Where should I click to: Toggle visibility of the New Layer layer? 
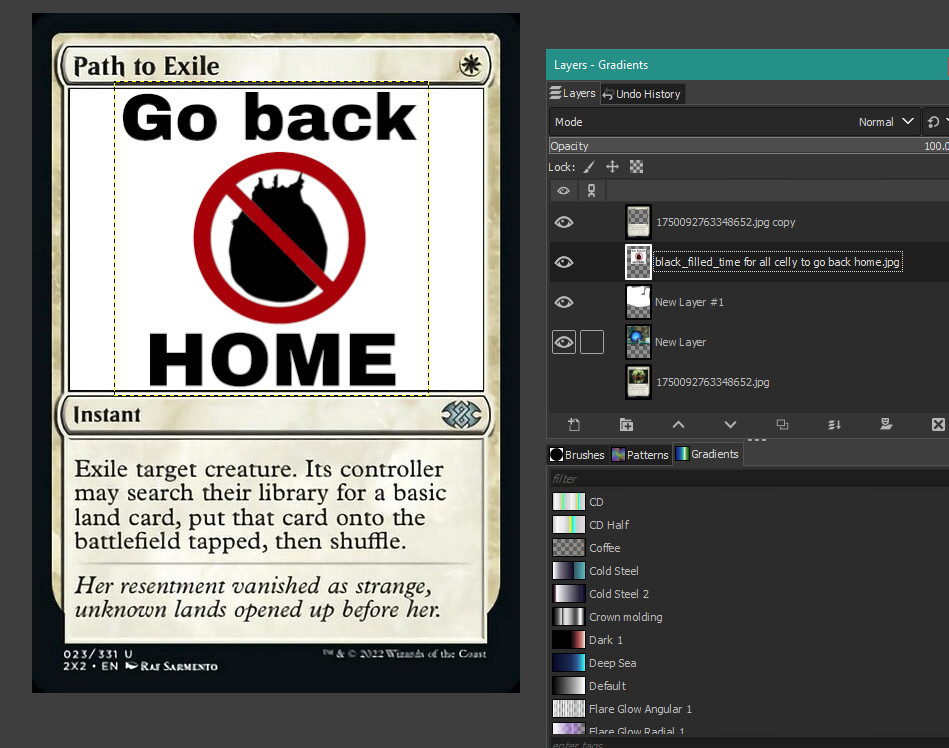(563, 342)
